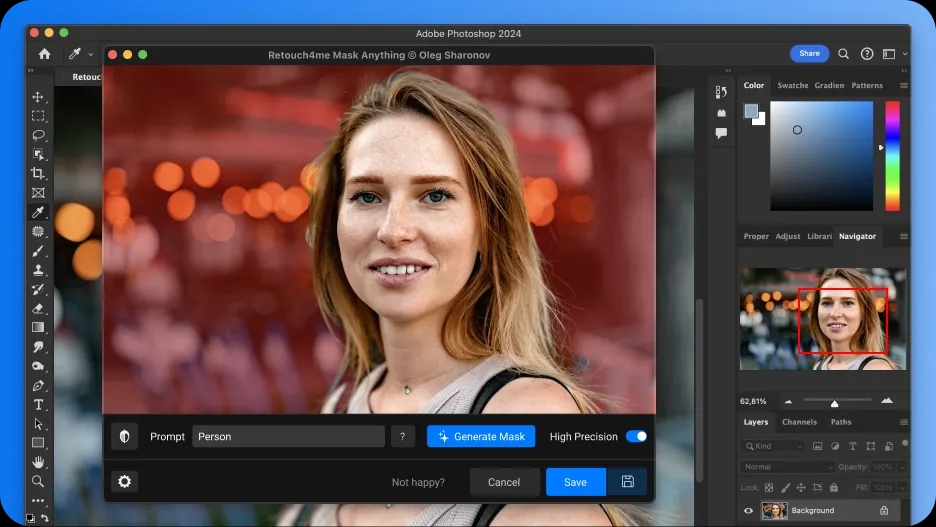The image size is (936, 527).
Task: Click the prompt help question mark button
Action: click(x=403, y=436)
